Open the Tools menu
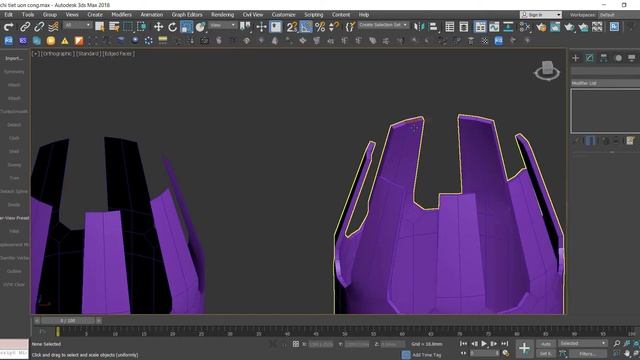This screenshot has height=360, width=640. (28, 15)
